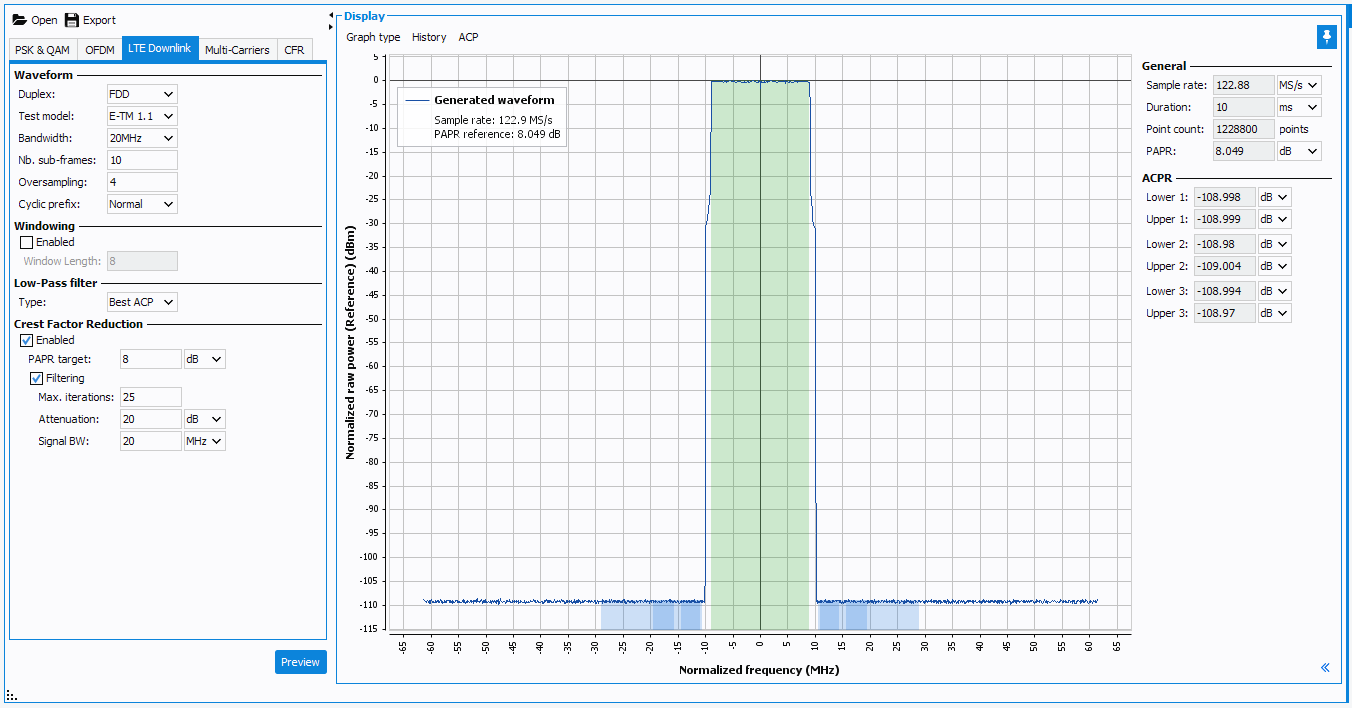The width and height of the screenshot is (1352, 708).
Task: Change ACPR Lower 1 unit dropdown
Action: click(x=1274, y=197)
